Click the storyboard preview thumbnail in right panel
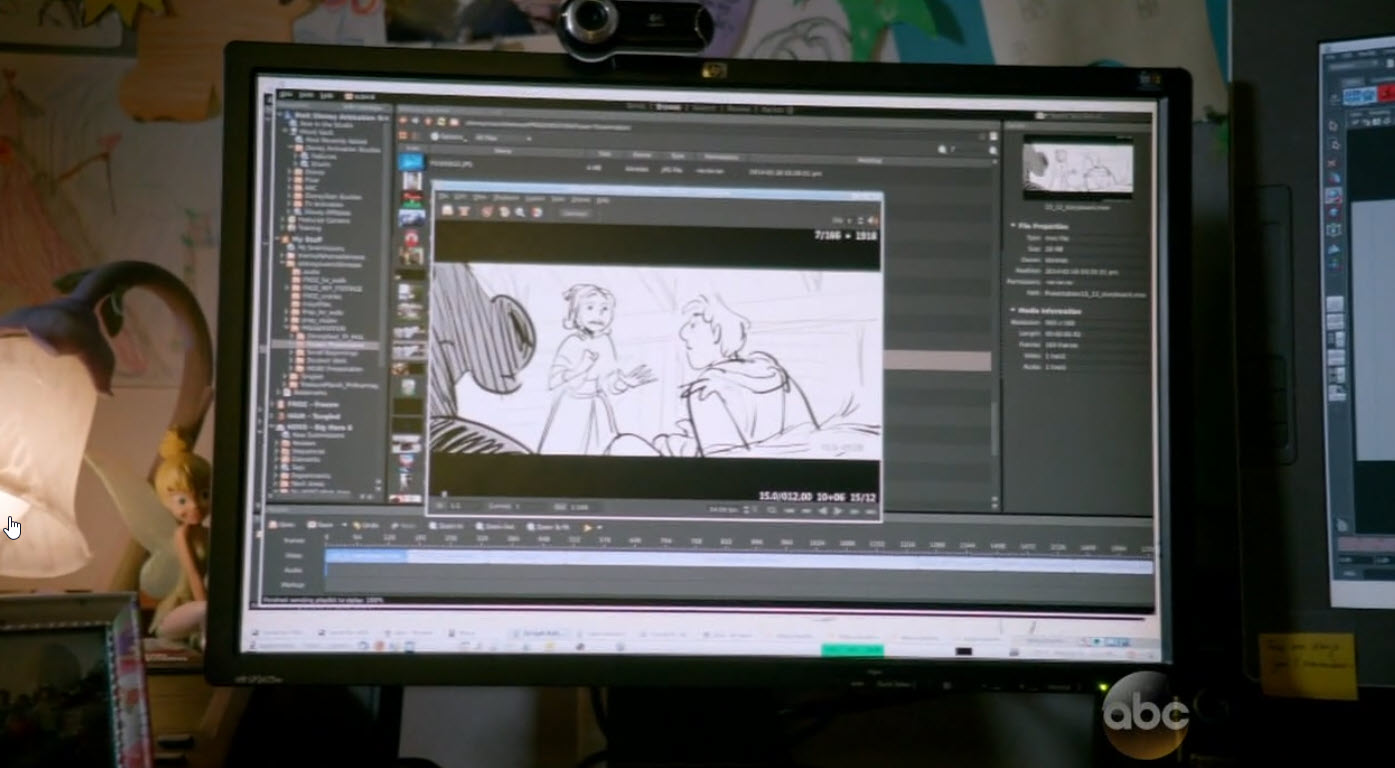The width and height of the screenshot is (1395, 768). [1078, 167]
